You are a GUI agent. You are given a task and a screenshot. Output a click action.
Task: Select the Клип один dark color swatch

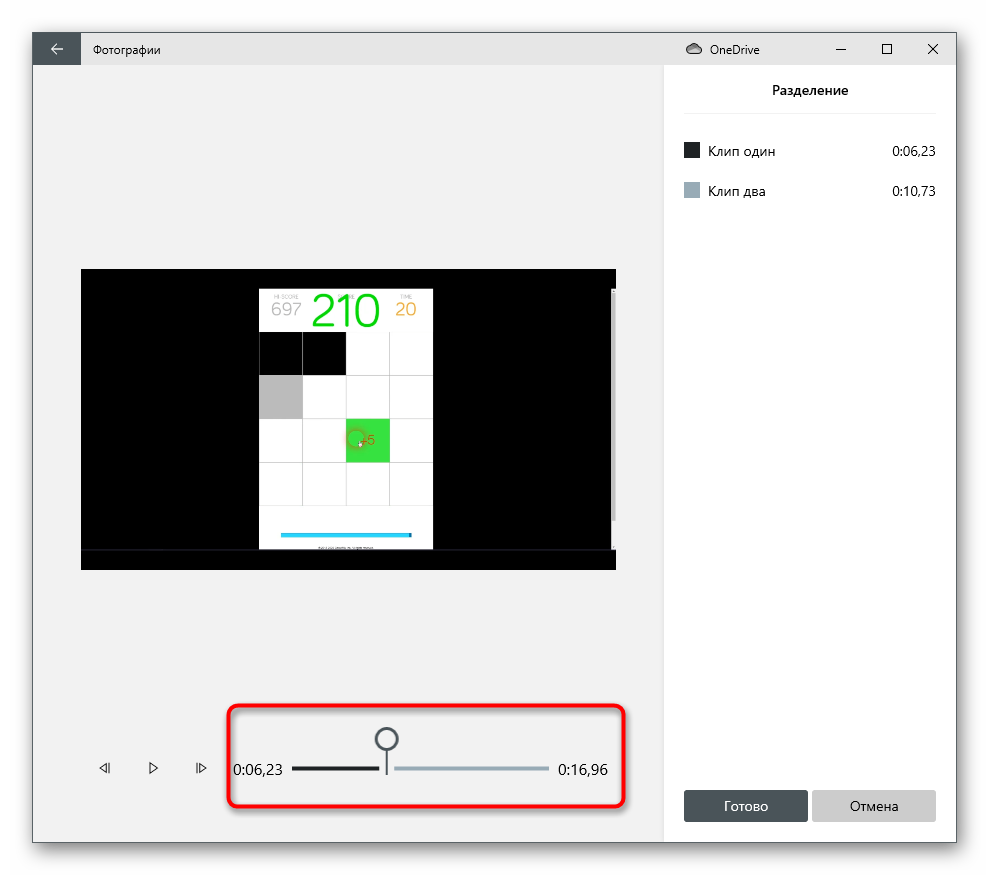coord(692,150)
